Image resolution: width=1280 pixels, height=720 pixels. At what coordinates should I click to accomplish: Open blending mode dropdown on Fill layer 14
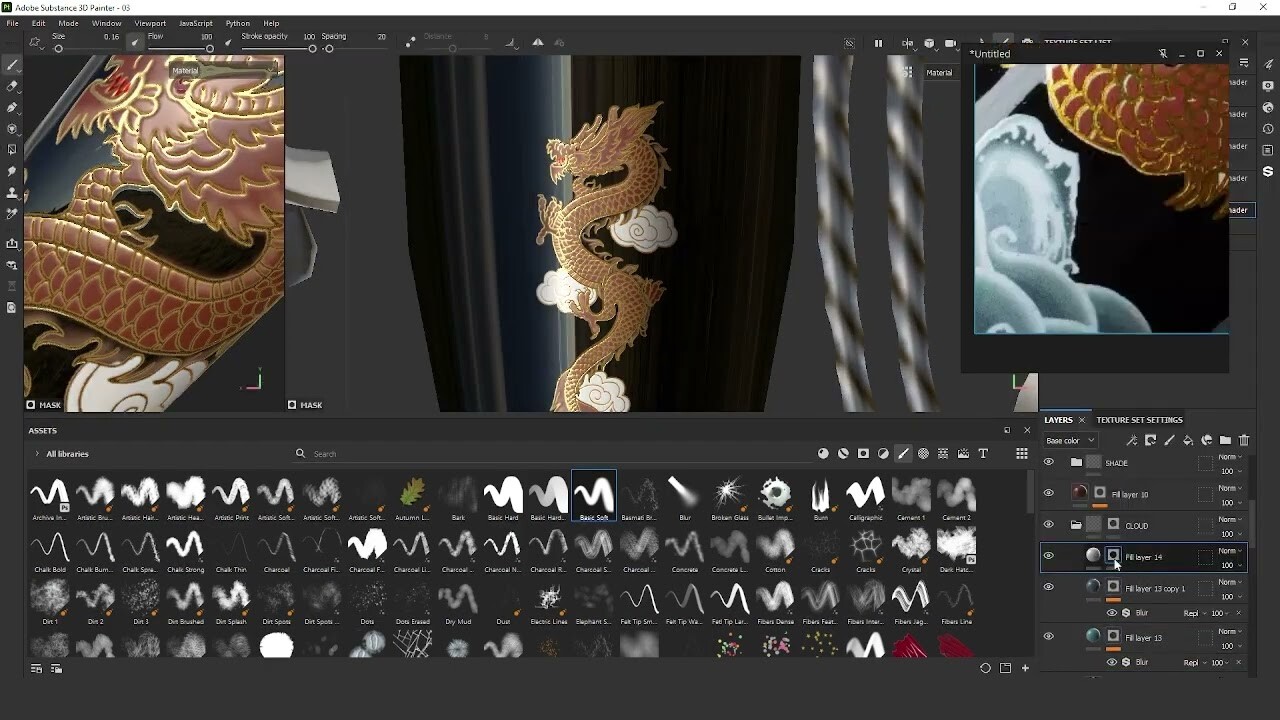pos(1228,551)
